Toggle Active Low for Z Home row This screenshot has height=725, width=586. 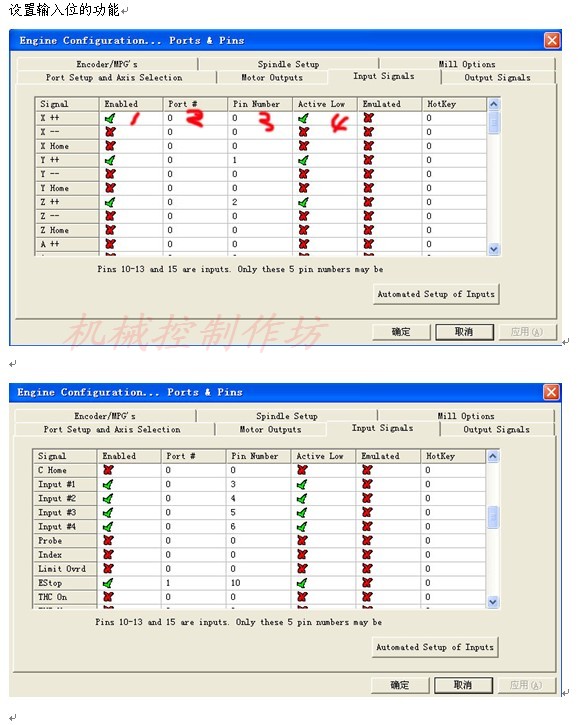(303, 230)
